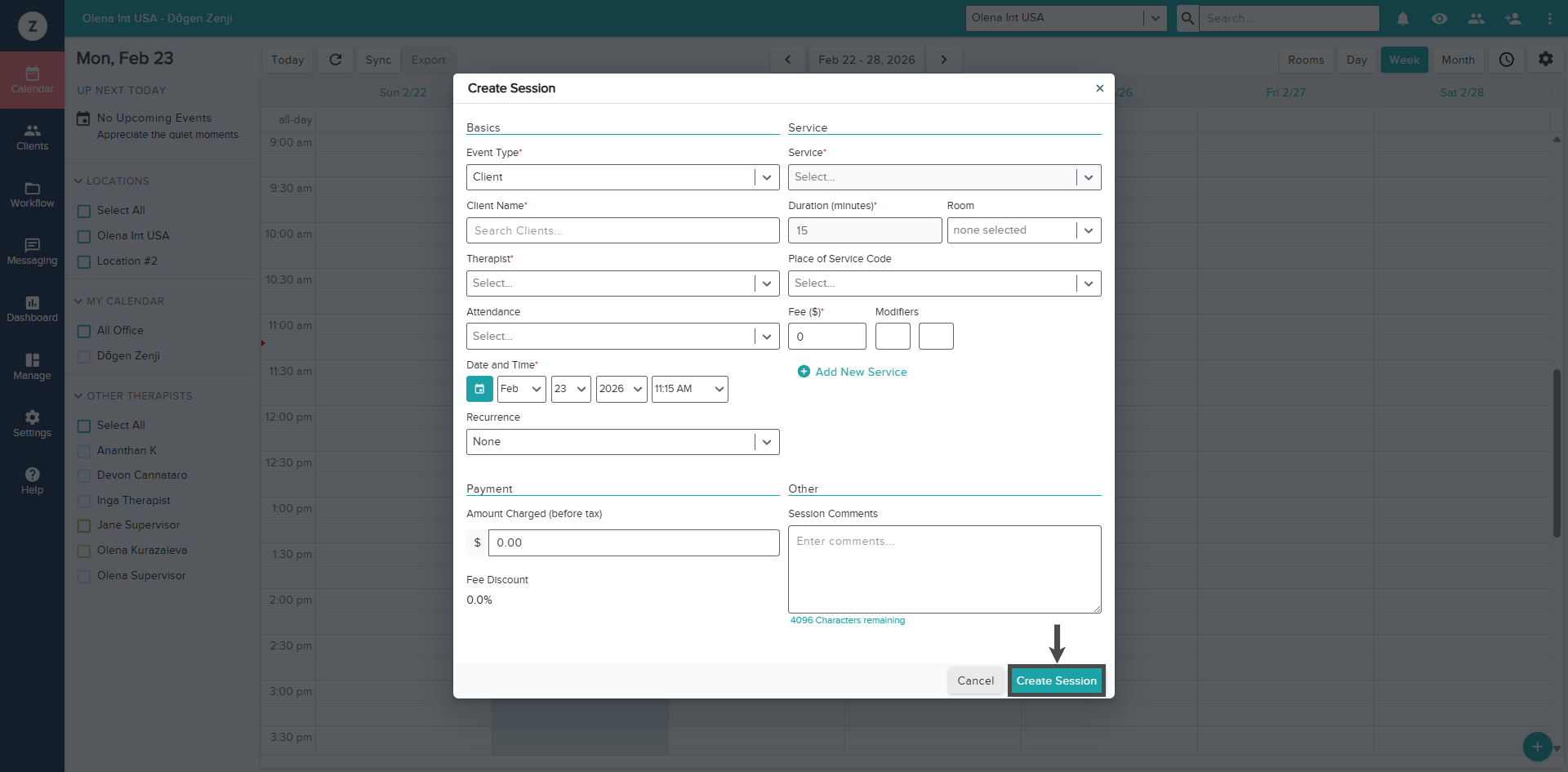The height and width of the screenshot is (772, 1568).
Task: Open calendar settings gear icon
Action: pyautogui.click(x=1545, y=60)
